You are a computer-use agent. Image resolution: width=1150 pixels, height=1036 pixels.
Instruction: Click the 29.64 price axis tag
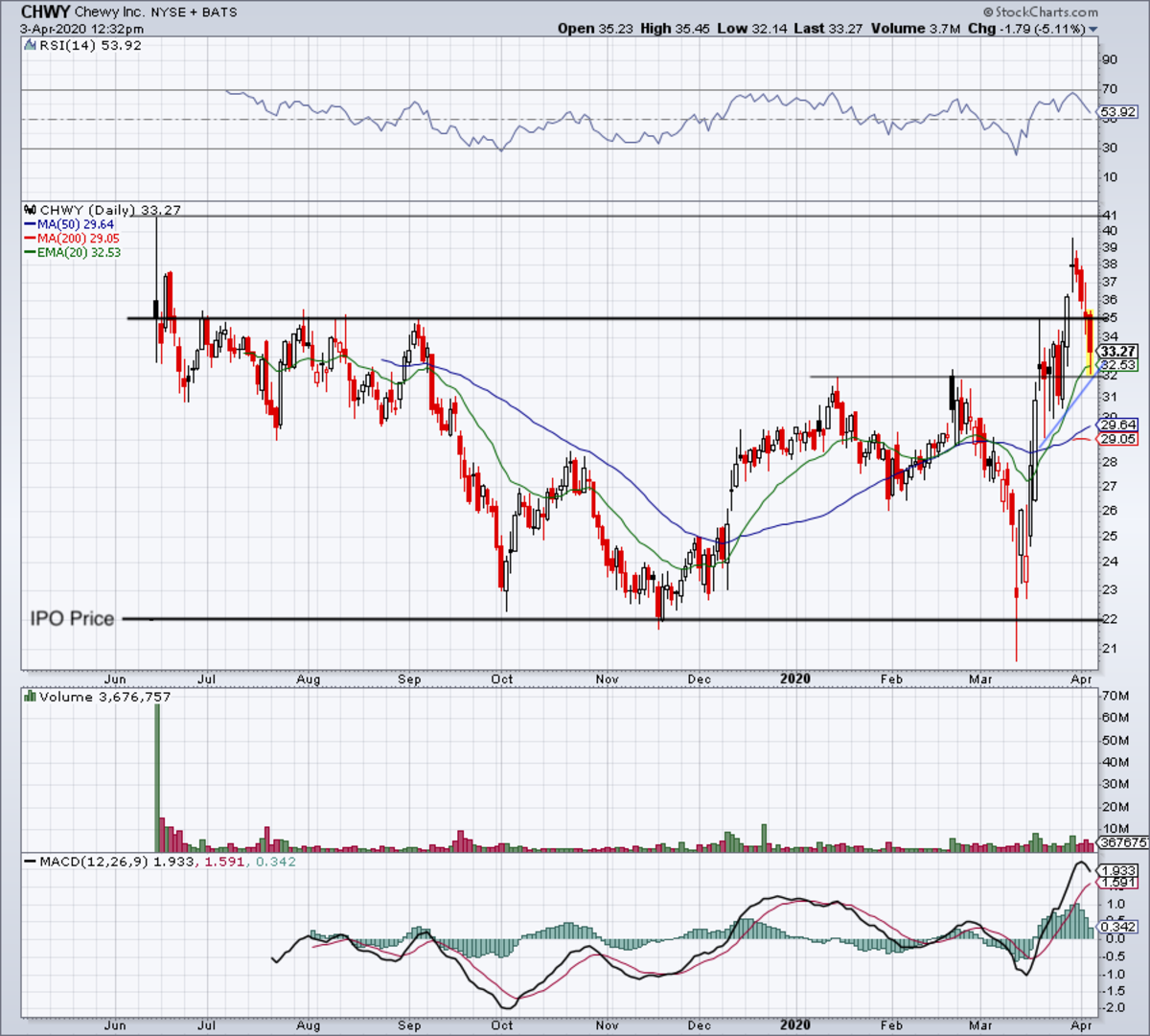click(1117, 425)
